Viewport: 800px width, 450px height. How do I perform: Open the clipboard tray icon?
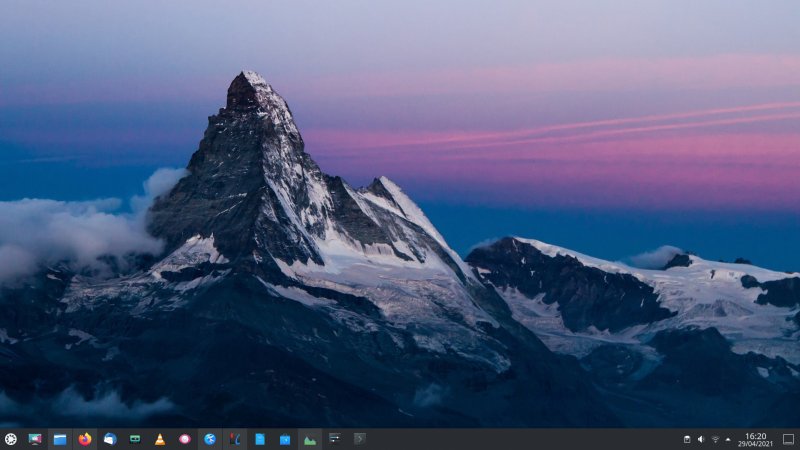pos(687,439)
